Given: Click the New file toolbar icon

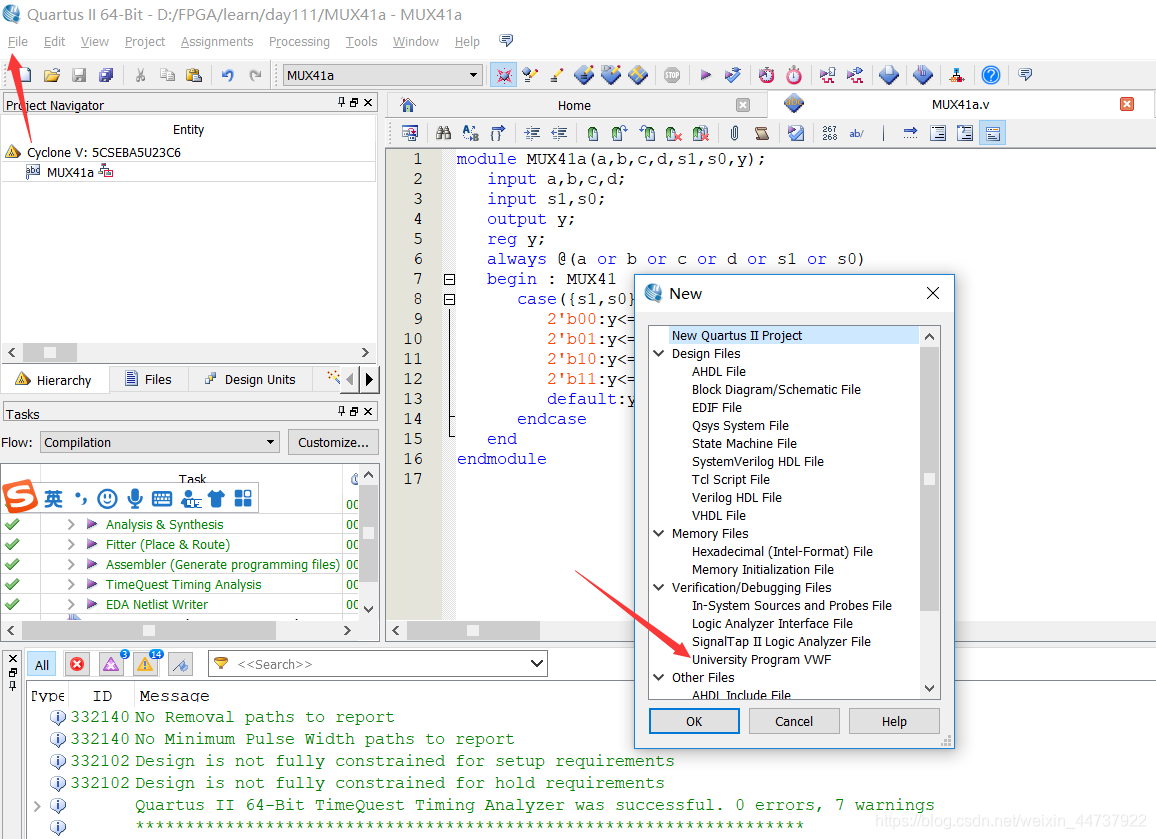Looking at the screenshot, I should pyautogui.click(x=23, y=75).
